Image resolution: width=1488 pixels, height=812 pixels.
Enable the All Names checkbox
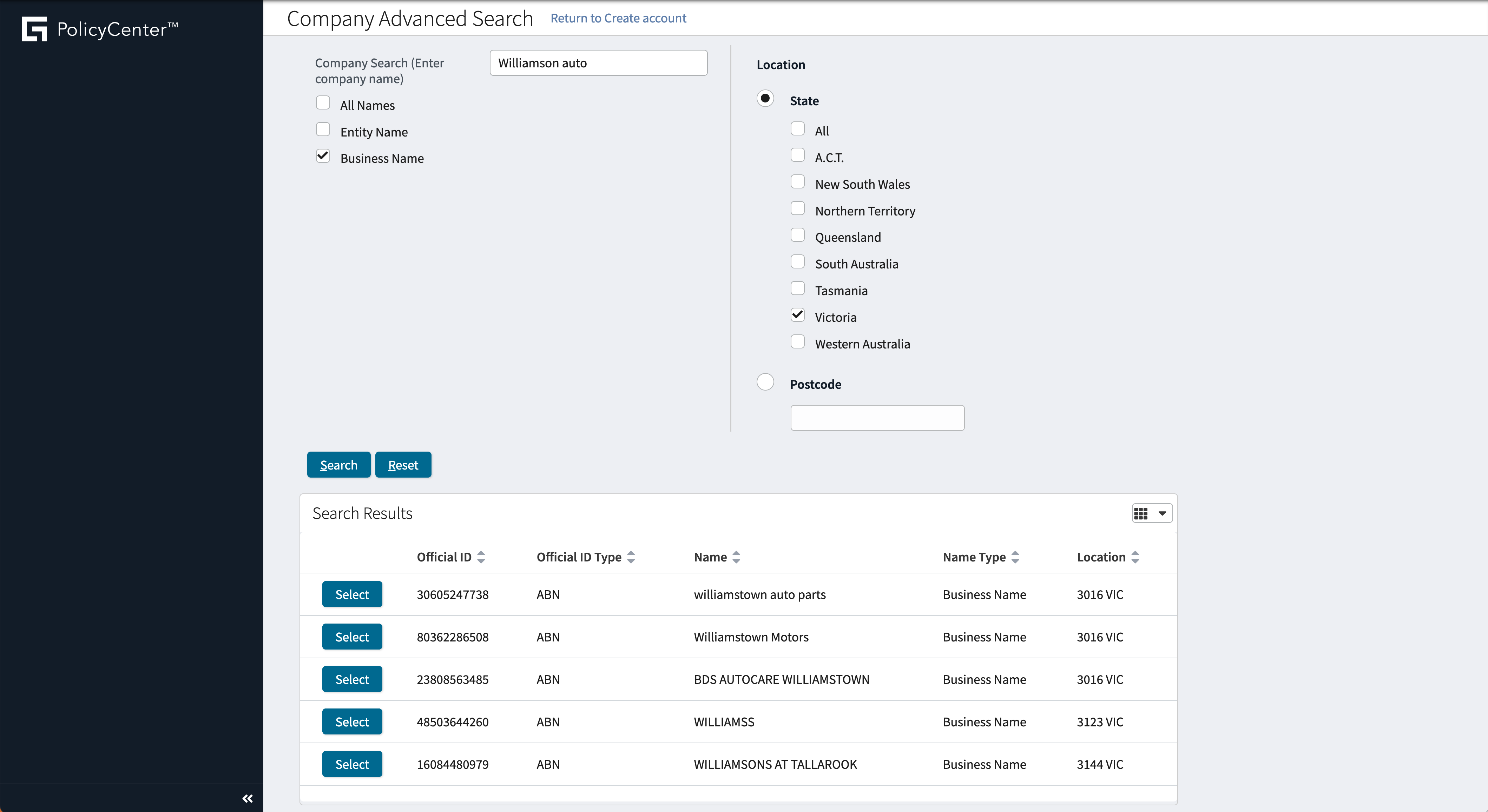(323, 103)
